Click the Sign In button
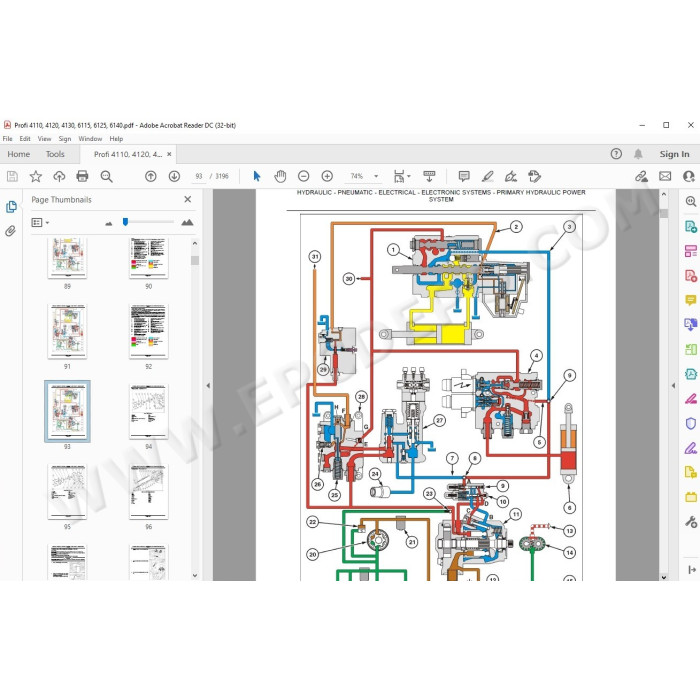Screen dimensions: 700x700 tap(675, 154)
